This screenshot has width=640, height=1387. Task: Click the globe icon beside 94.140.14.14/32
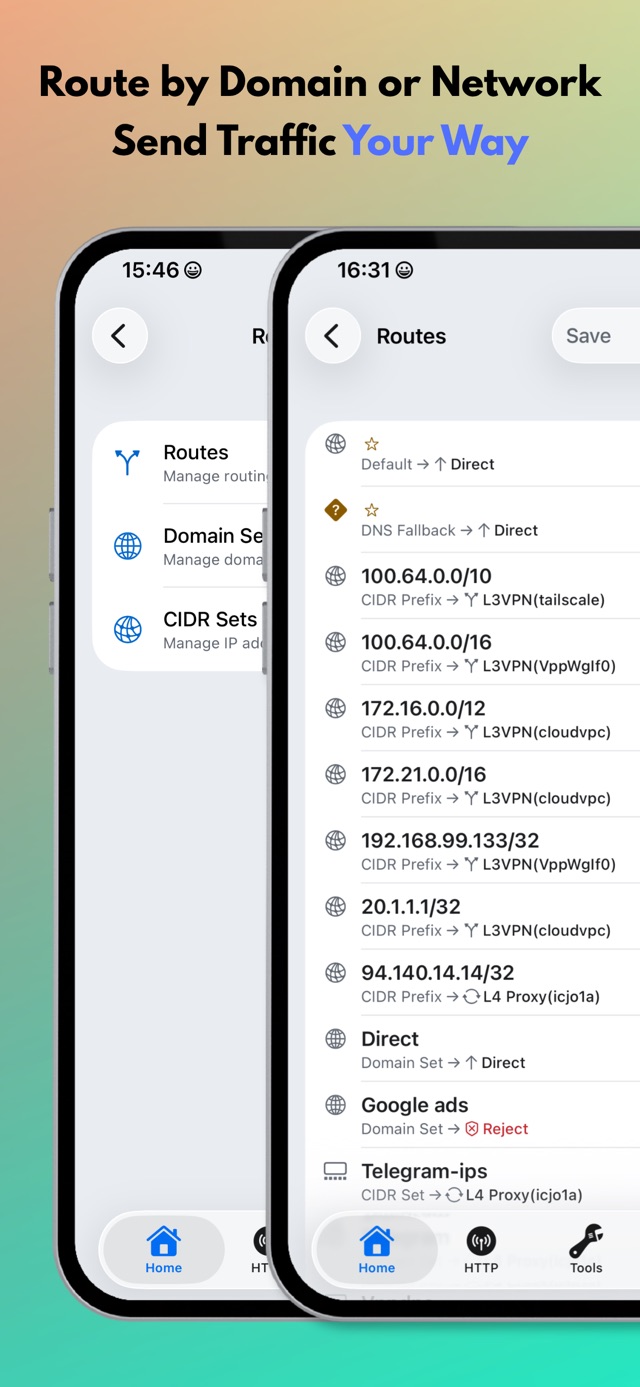(336, 972)
